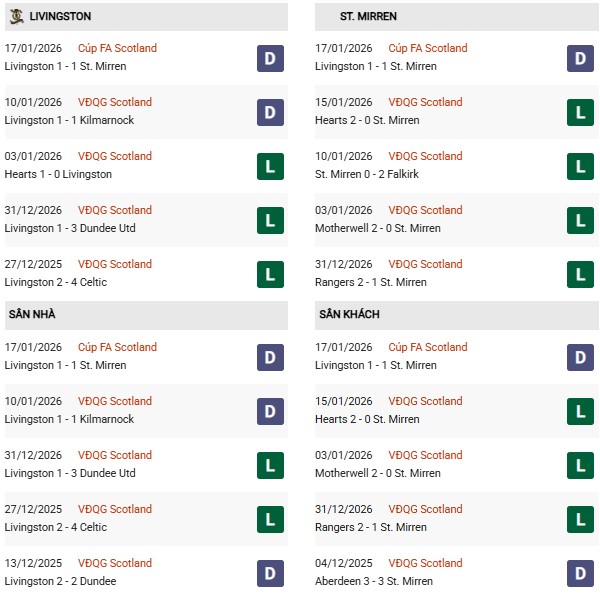Image resolution: width=600 pixels, height=594 pixels.
Task: Click loss badge for Motherwell 2-0 St. Mirren under ST. MIRREN header
Action: (x=580, y=220)
